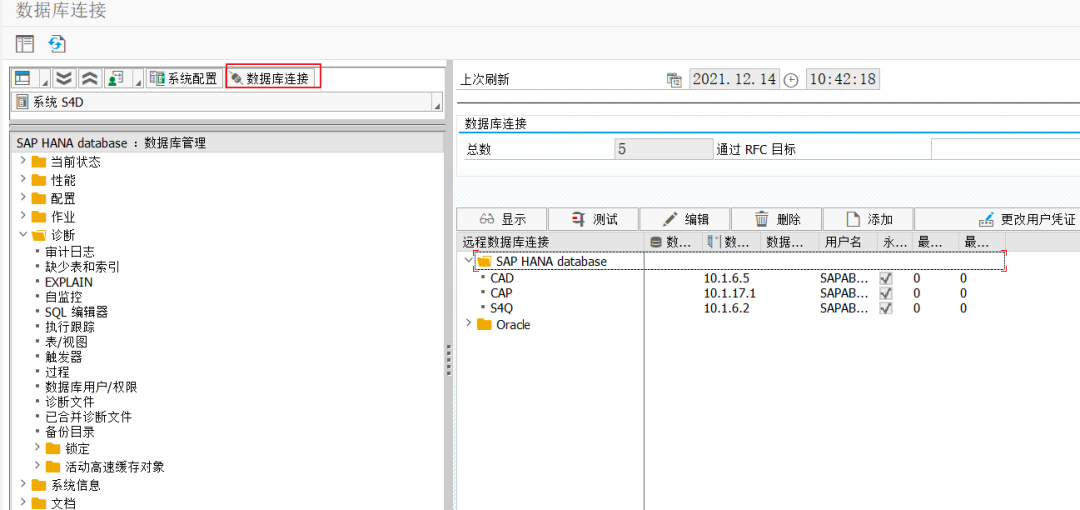Screen dimensions: 1080x510
Task: Expand the 配置 folder
Action: [23, 198]
